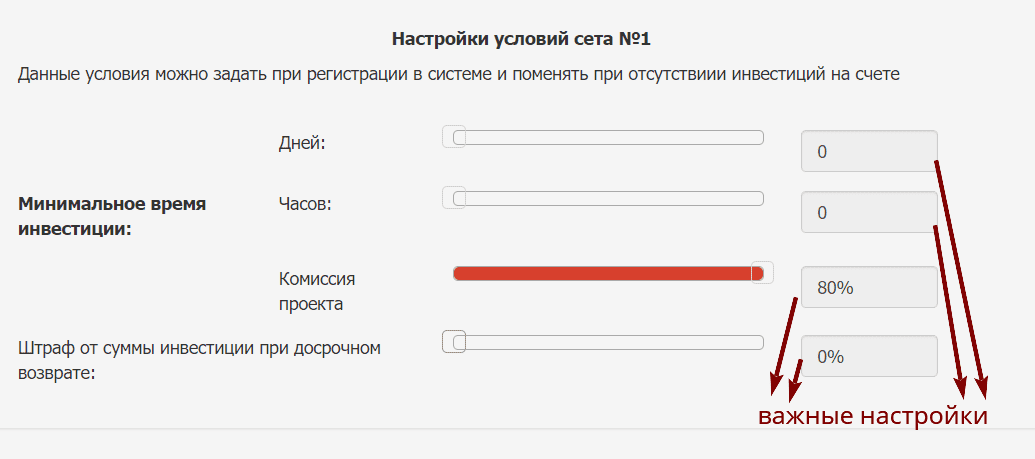Click the "важные настройки" red annotation text
1035x459 pixels.
tap(872, 416)
